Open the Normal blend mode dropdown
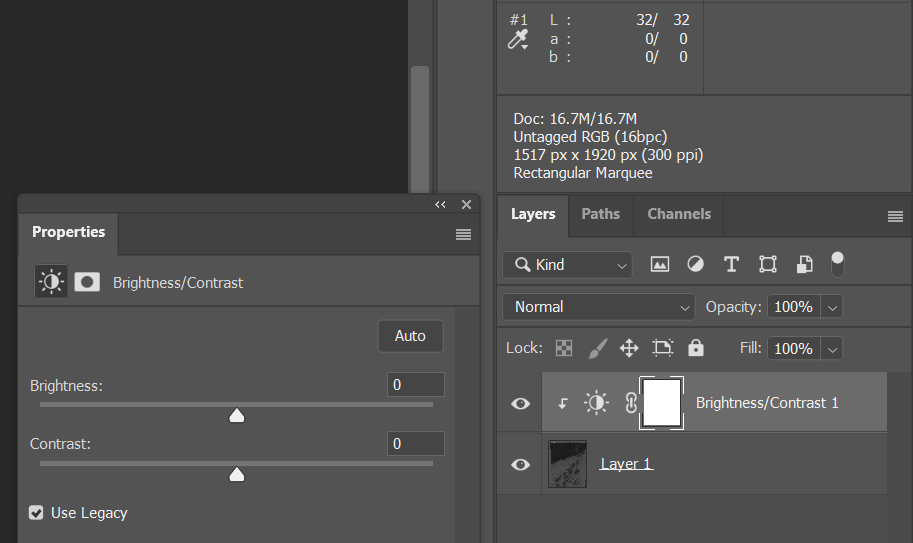Screen dimensions: 913x543 (599, 307)
